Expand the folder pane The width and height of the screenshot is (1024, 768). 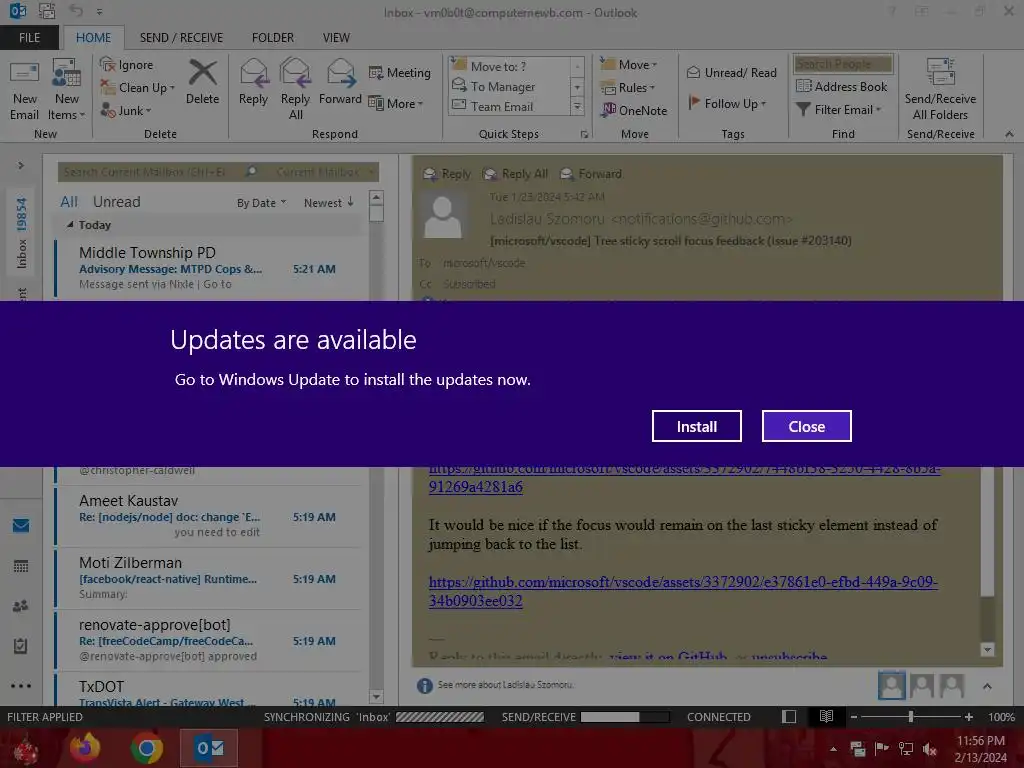(x=21, y=166)
